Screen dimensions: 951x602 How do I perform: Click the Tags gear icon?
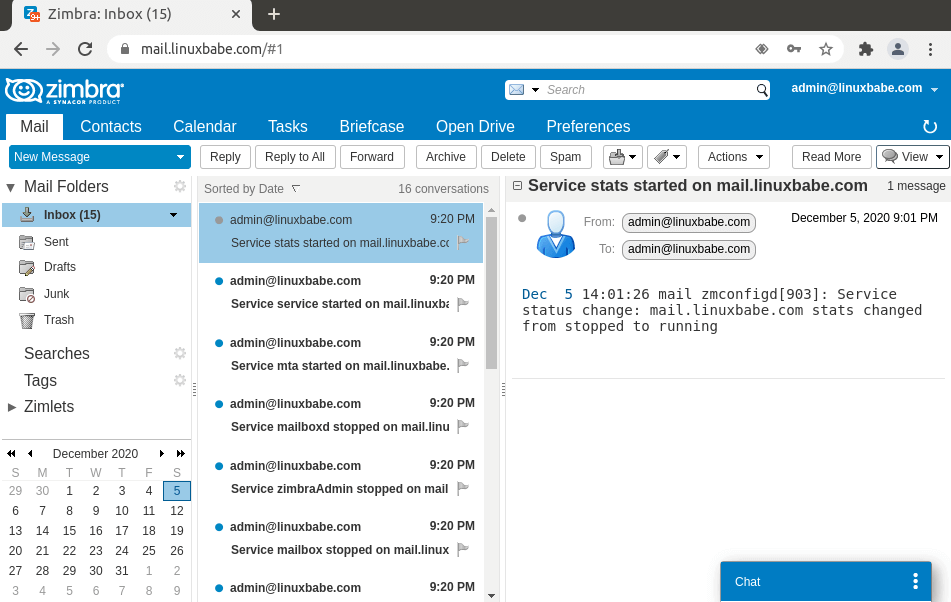point(180,380)
